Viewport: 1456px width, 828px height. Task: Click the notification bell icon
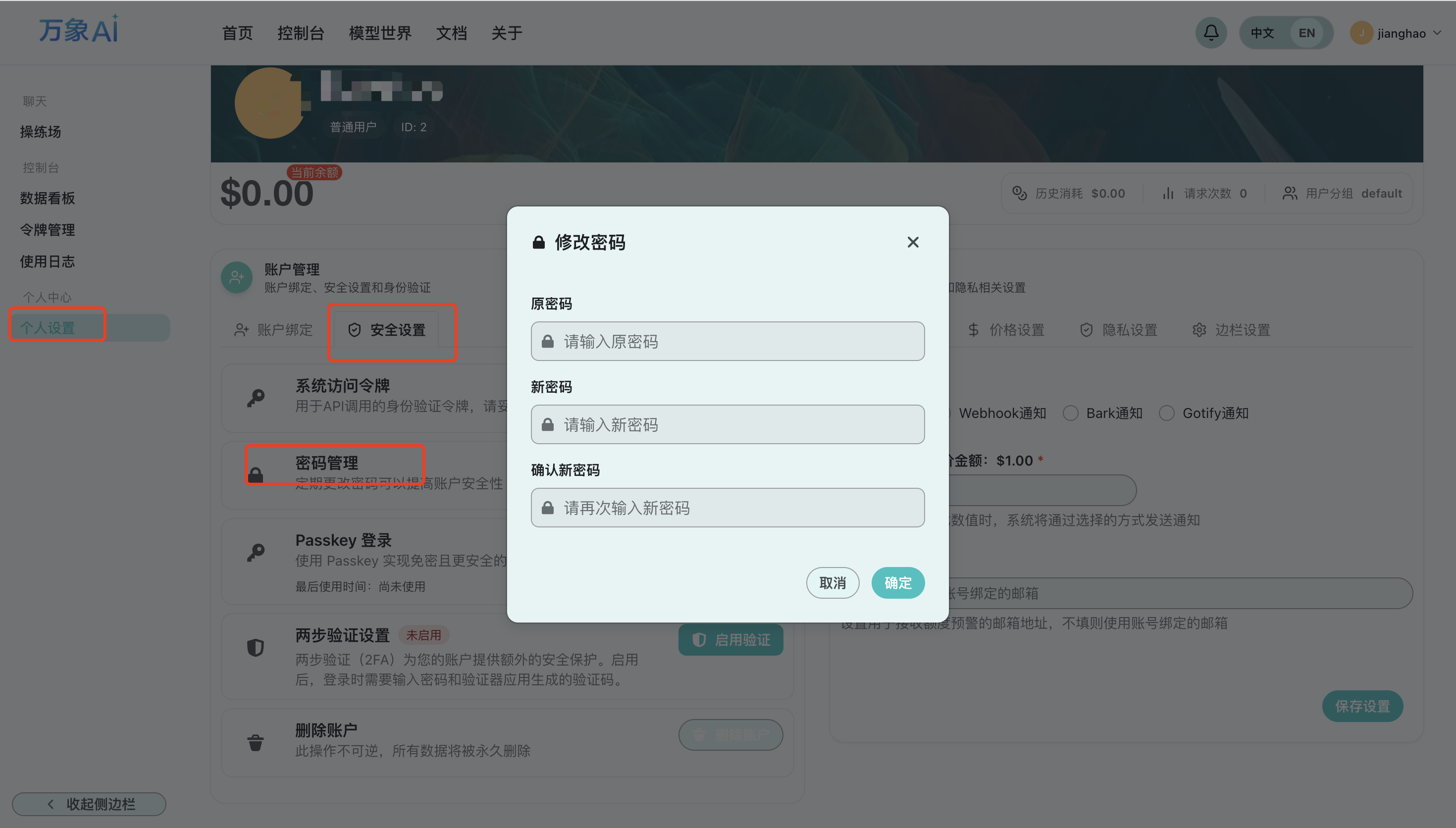tap(1211, 32)
